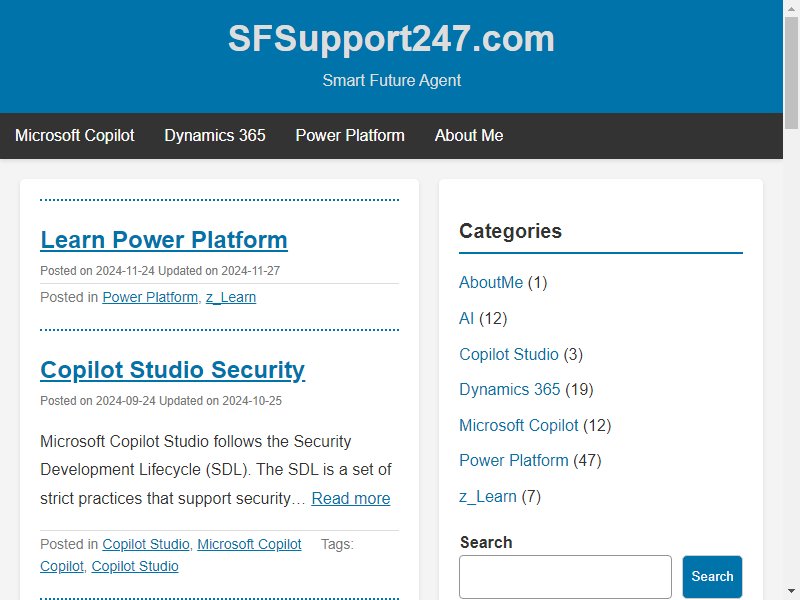
Task: Open the SFSupport247.com site title
Action: 391,39
